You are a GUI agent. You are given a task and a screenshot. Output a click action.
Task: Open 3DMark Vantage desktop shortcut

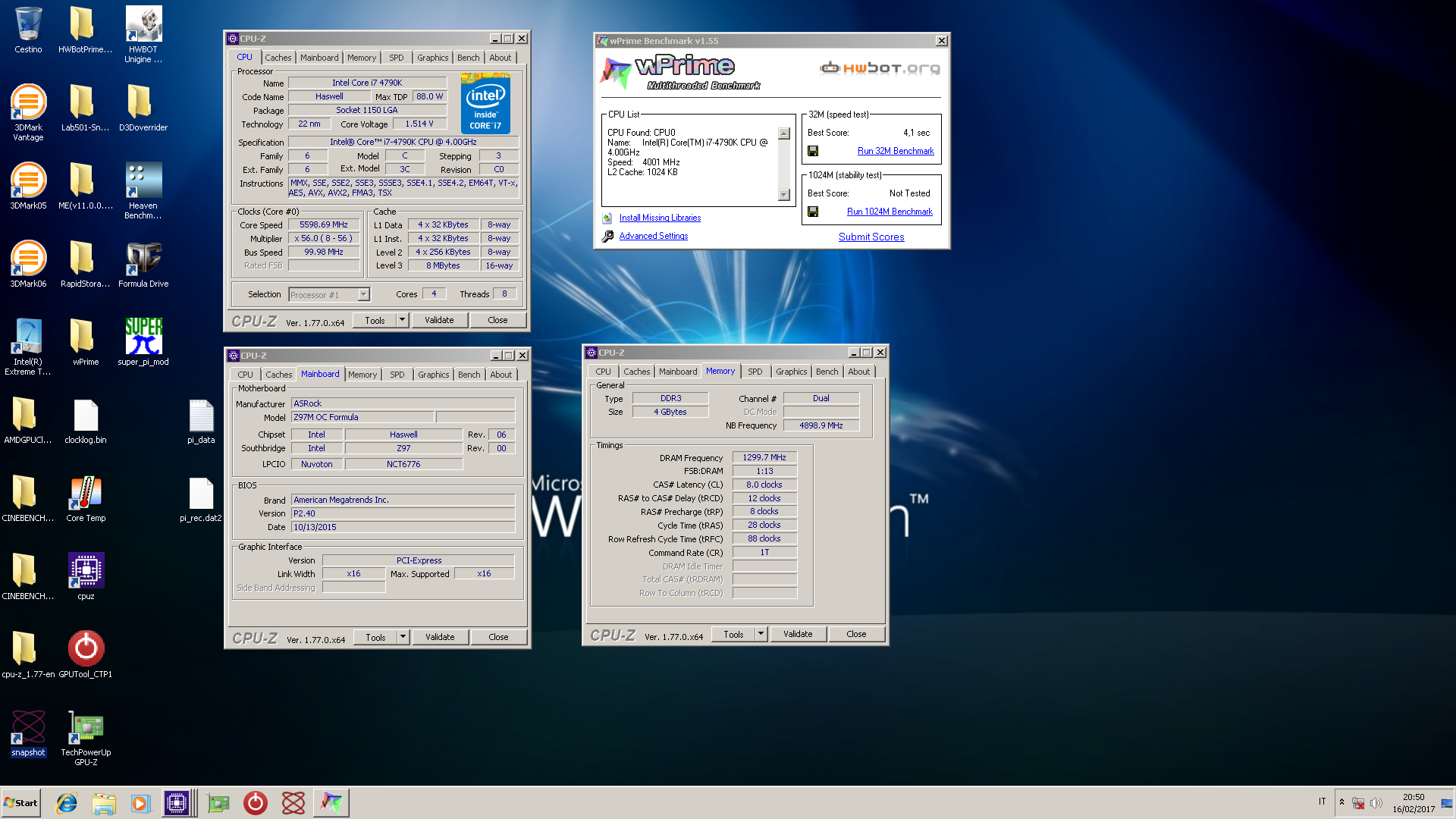tap(28, 112)
